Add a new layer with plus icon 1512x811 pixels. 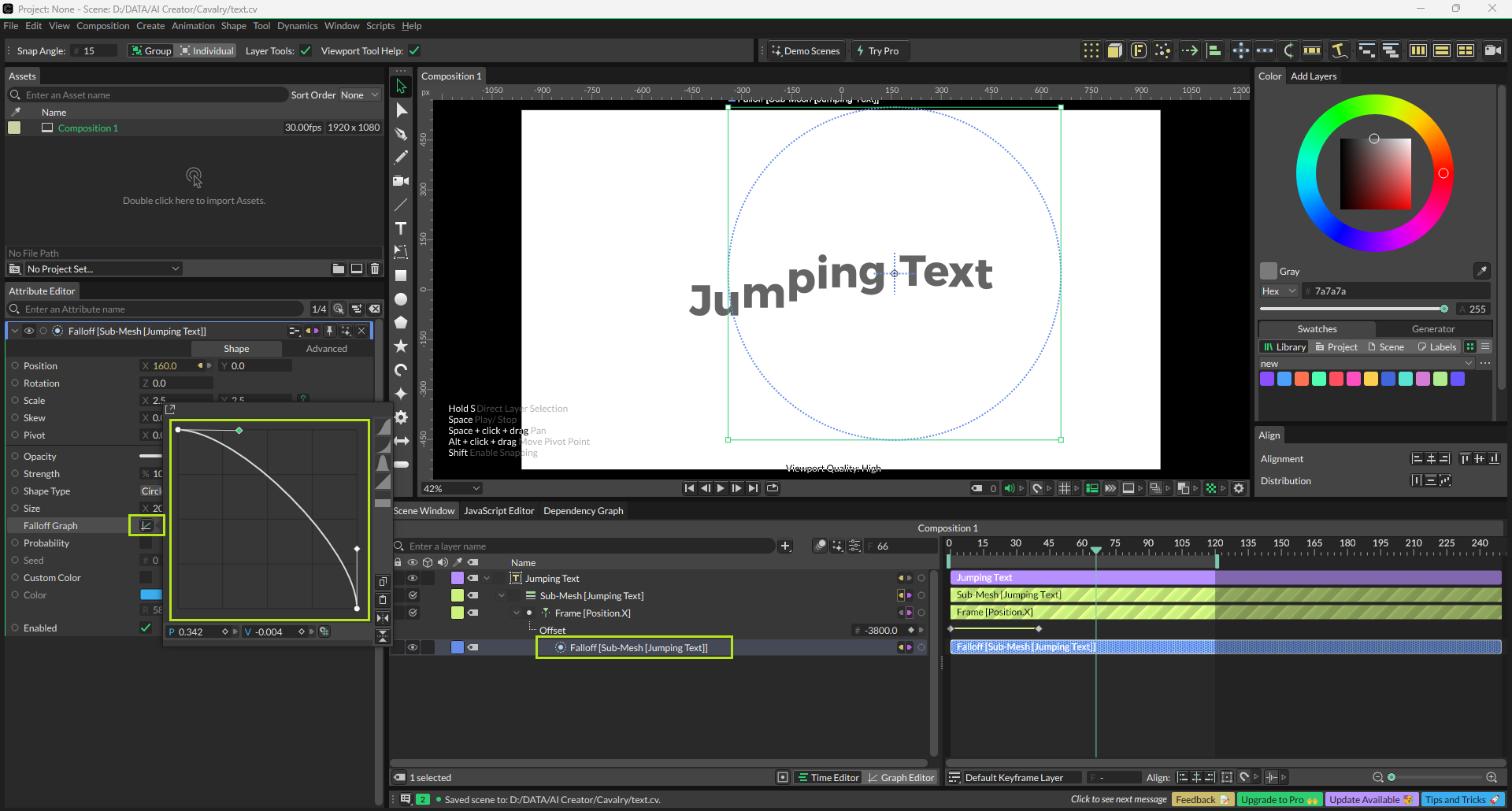[785, 546]
